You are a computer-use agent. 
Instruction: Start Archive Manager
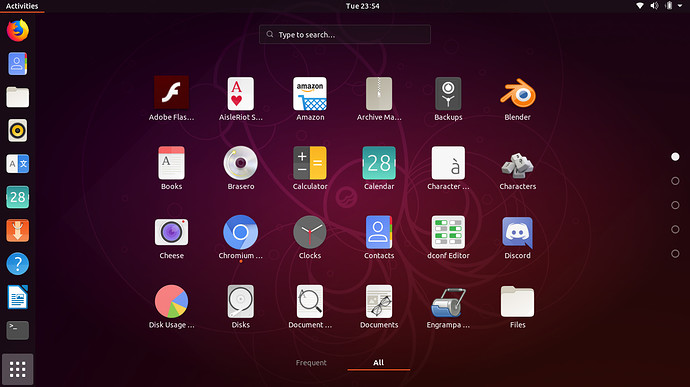(379, 93)
